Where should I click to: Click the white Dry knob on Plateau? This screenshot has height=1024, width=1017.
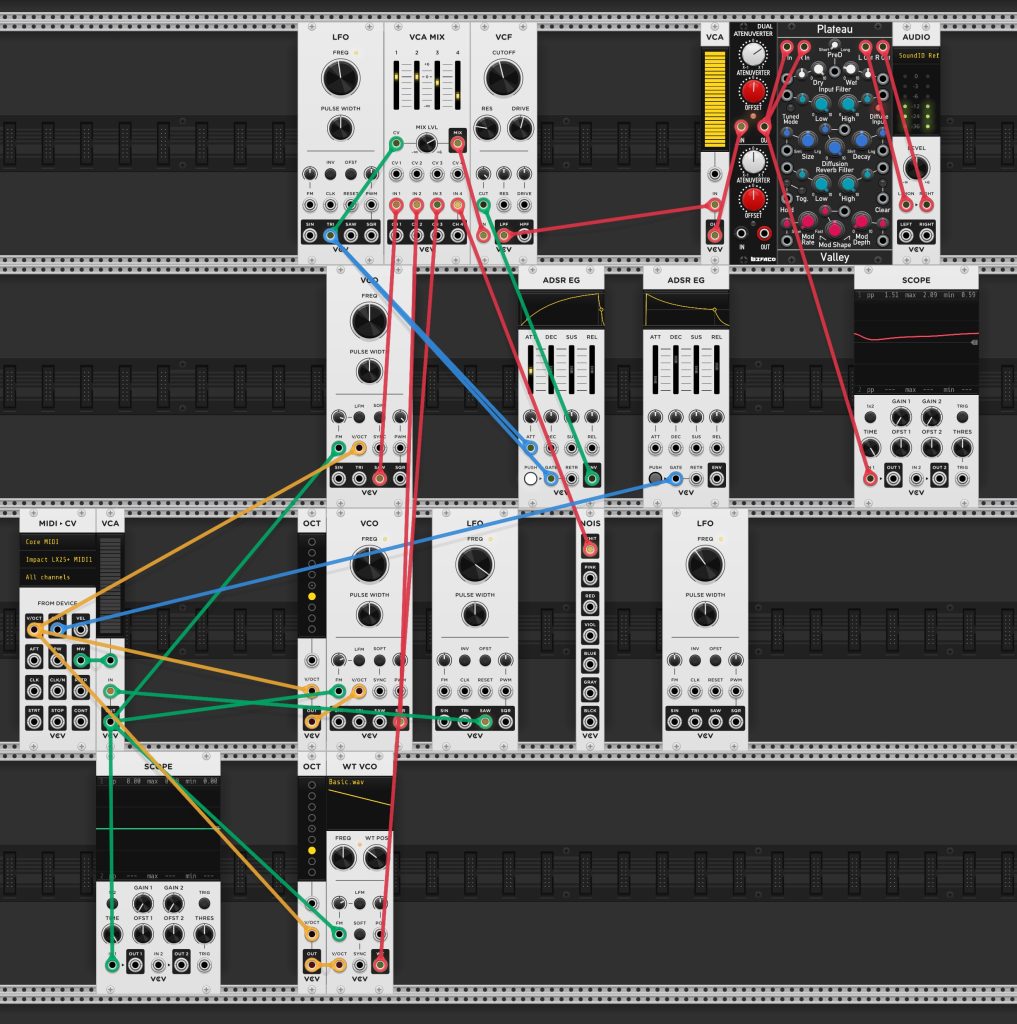click(x=818, y=69)
